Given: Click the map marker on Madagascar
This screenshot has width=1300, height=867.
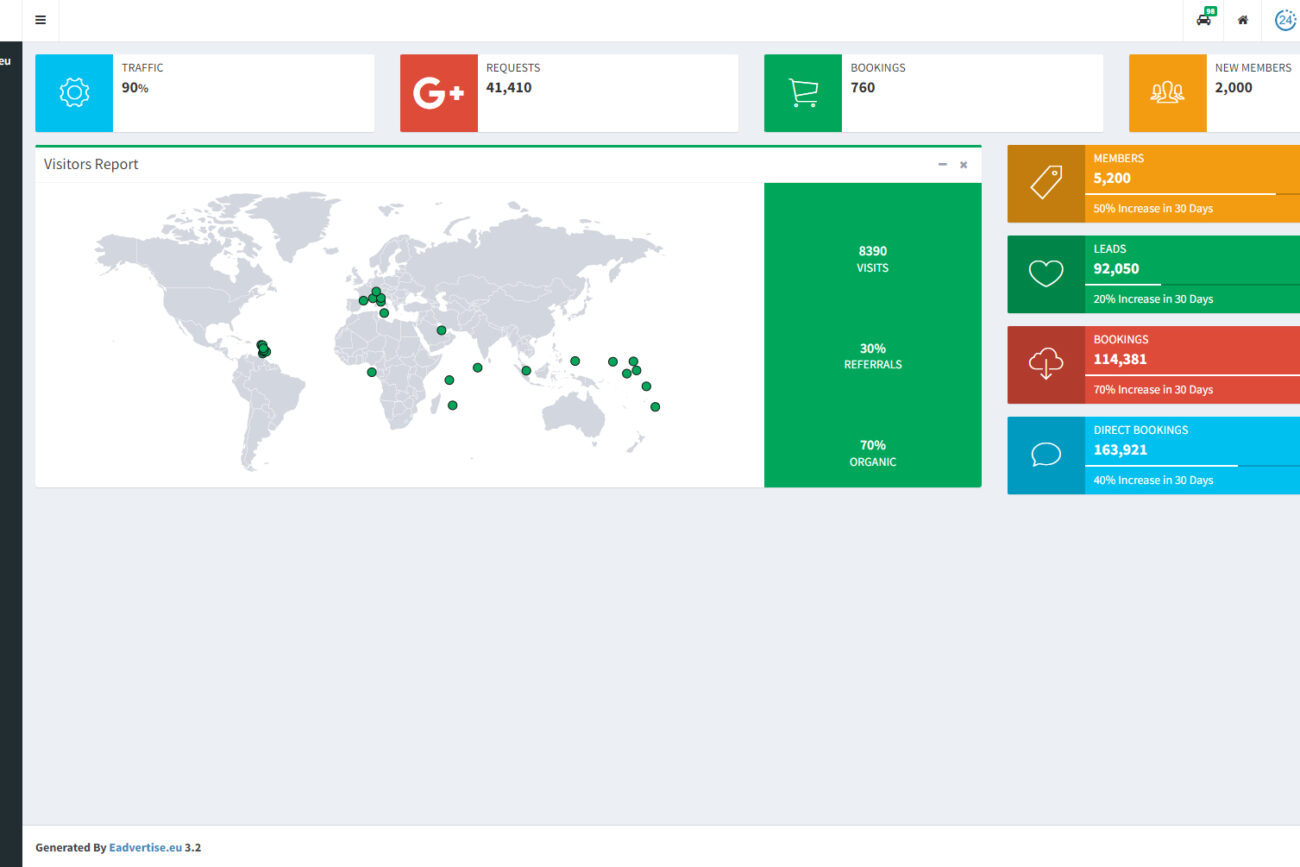Looking at the screenshot, I should click(x=452, y=405).
